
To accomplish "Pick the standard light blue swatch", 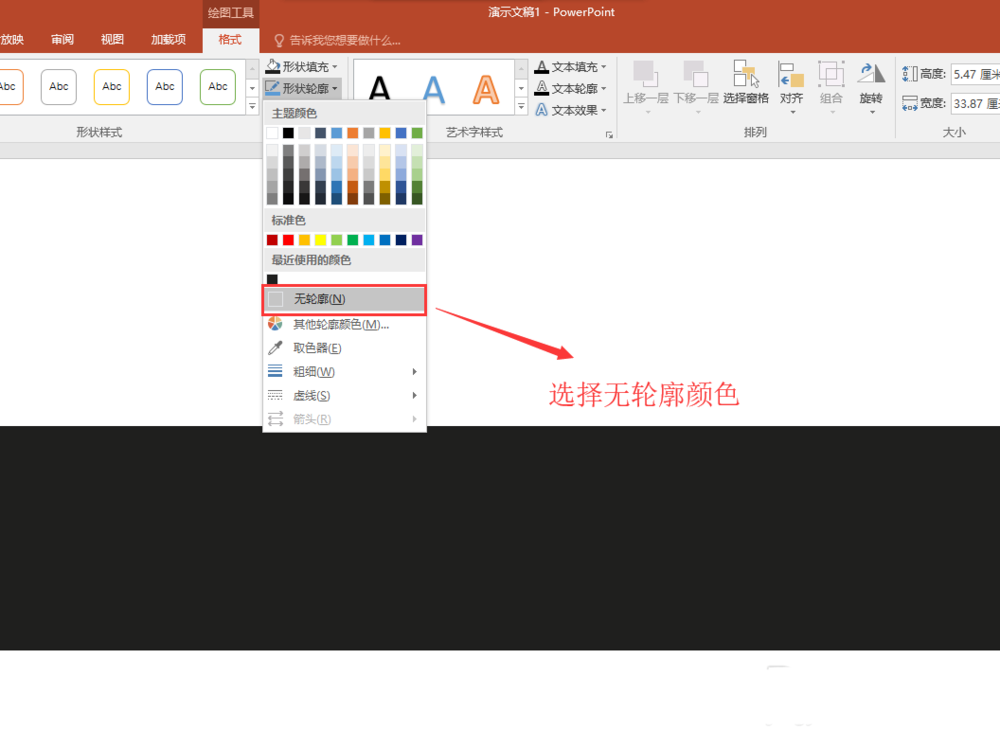I will [x=369, y=240].
